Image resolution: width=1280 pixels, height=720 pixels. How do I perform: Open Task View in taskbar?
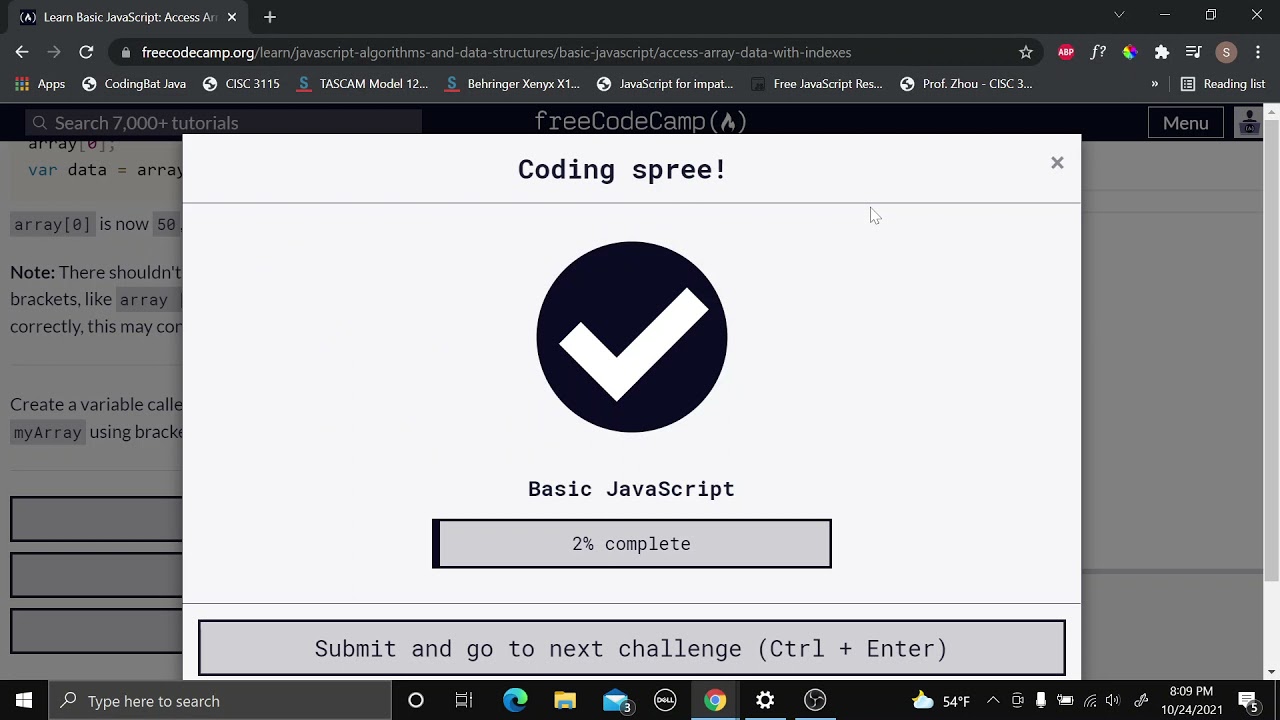(x=464, y=700)
